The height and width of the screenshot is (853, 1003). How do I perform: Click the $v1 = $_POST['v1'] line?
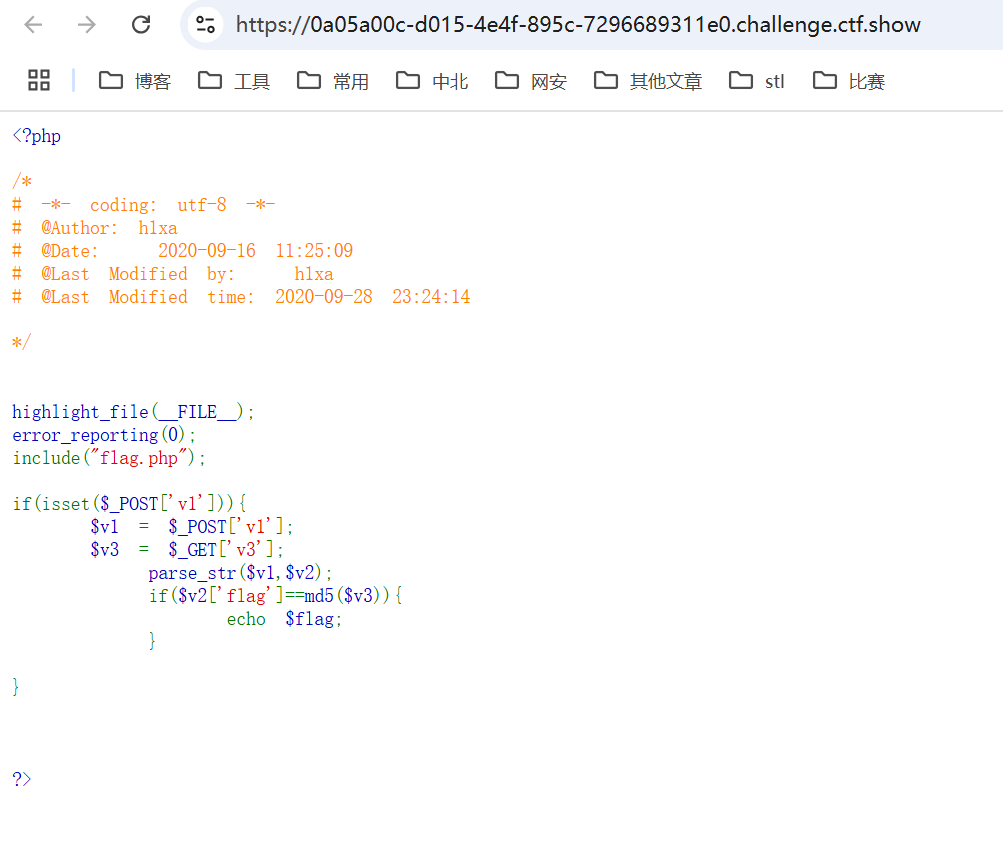point(191,527)
